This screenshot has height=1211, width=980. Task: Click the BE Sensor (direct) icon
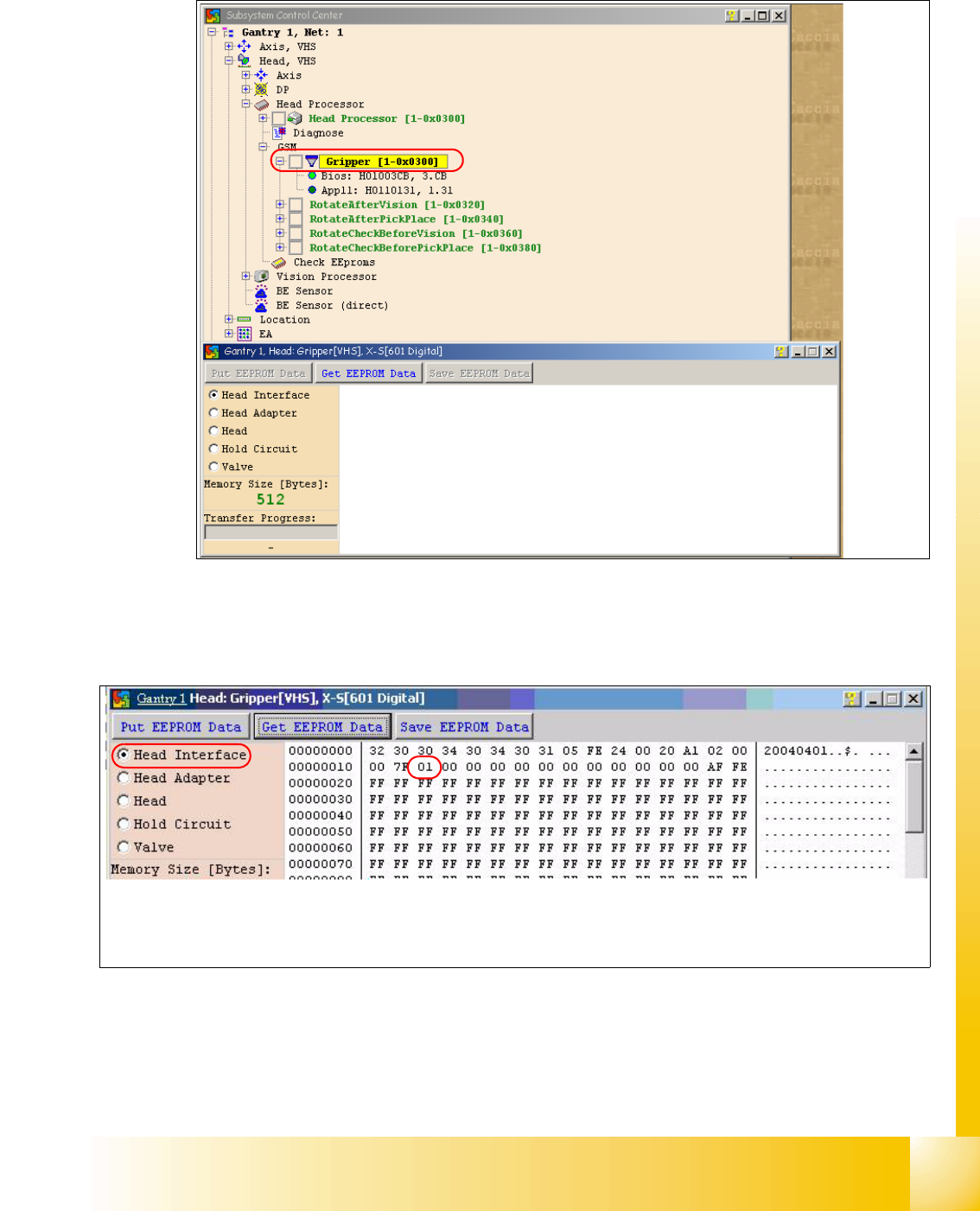pyautogui.click(x=262, y=305)
